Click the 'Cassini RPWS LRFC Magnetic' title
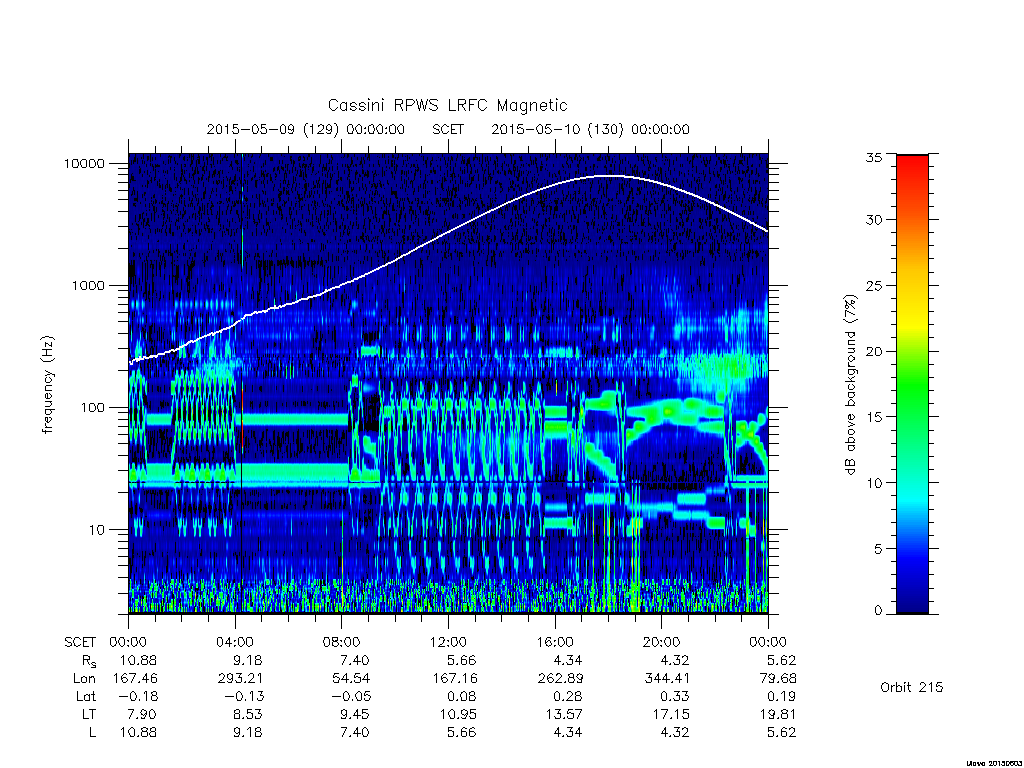This screenshot has width=1024, height=768. 447,105
